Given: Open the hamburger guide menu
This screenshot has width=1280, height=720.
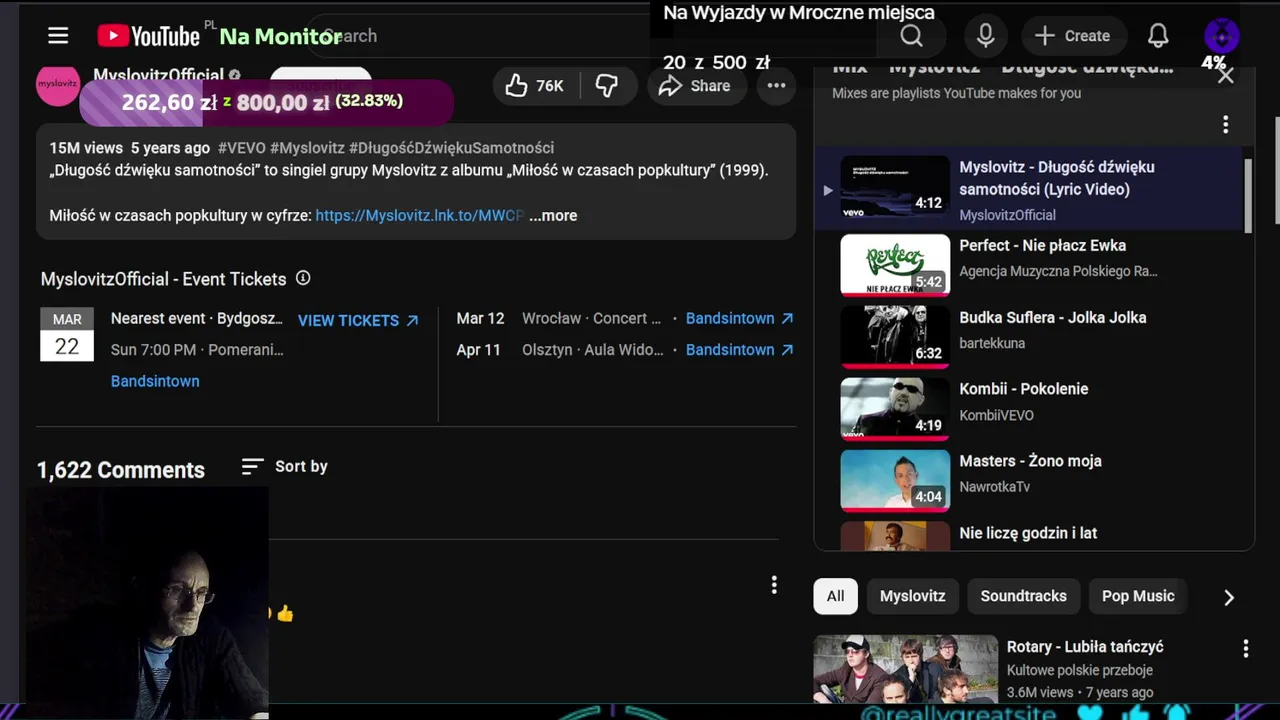Looking at the screenshot, I should click(x=58, y=36).
